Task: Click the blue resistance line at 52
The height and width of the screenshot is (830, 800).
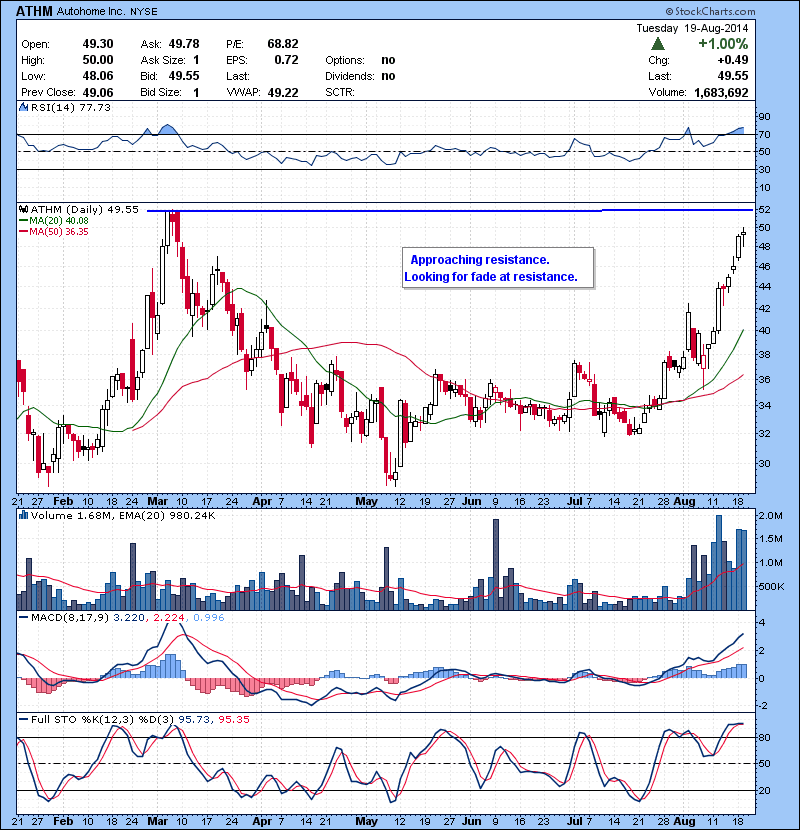Action: click(450, 211)
